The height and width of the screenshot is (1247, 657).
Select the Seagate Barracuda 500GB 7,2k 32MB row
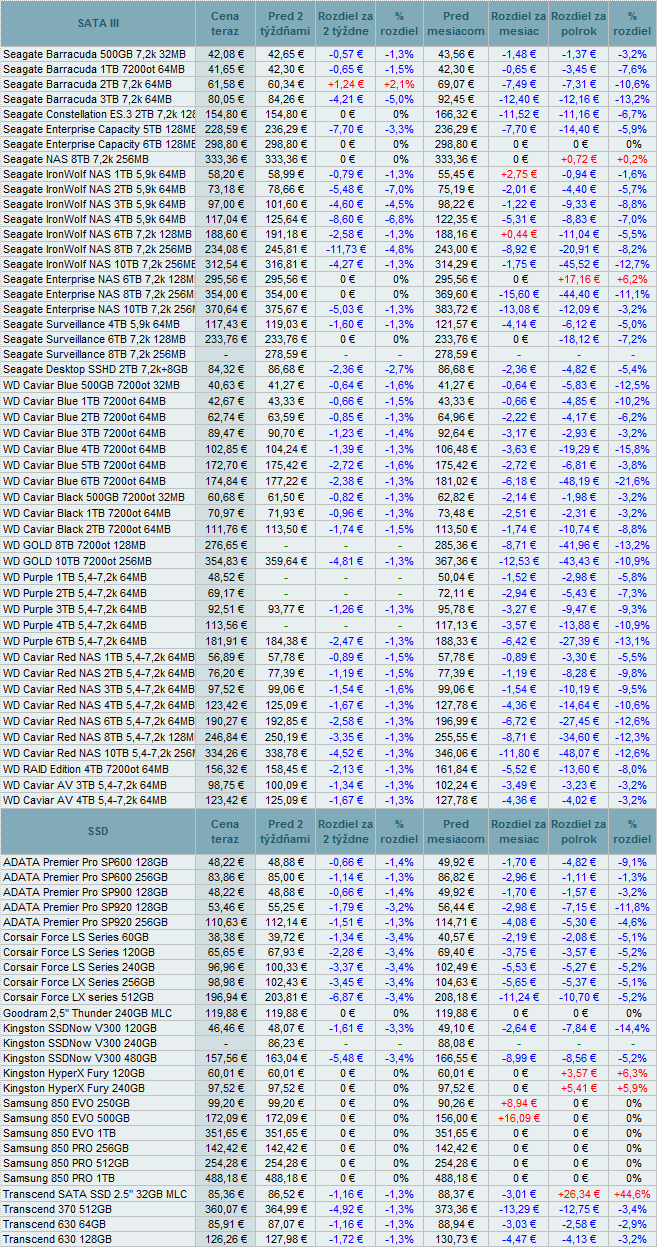coord(328,54)
